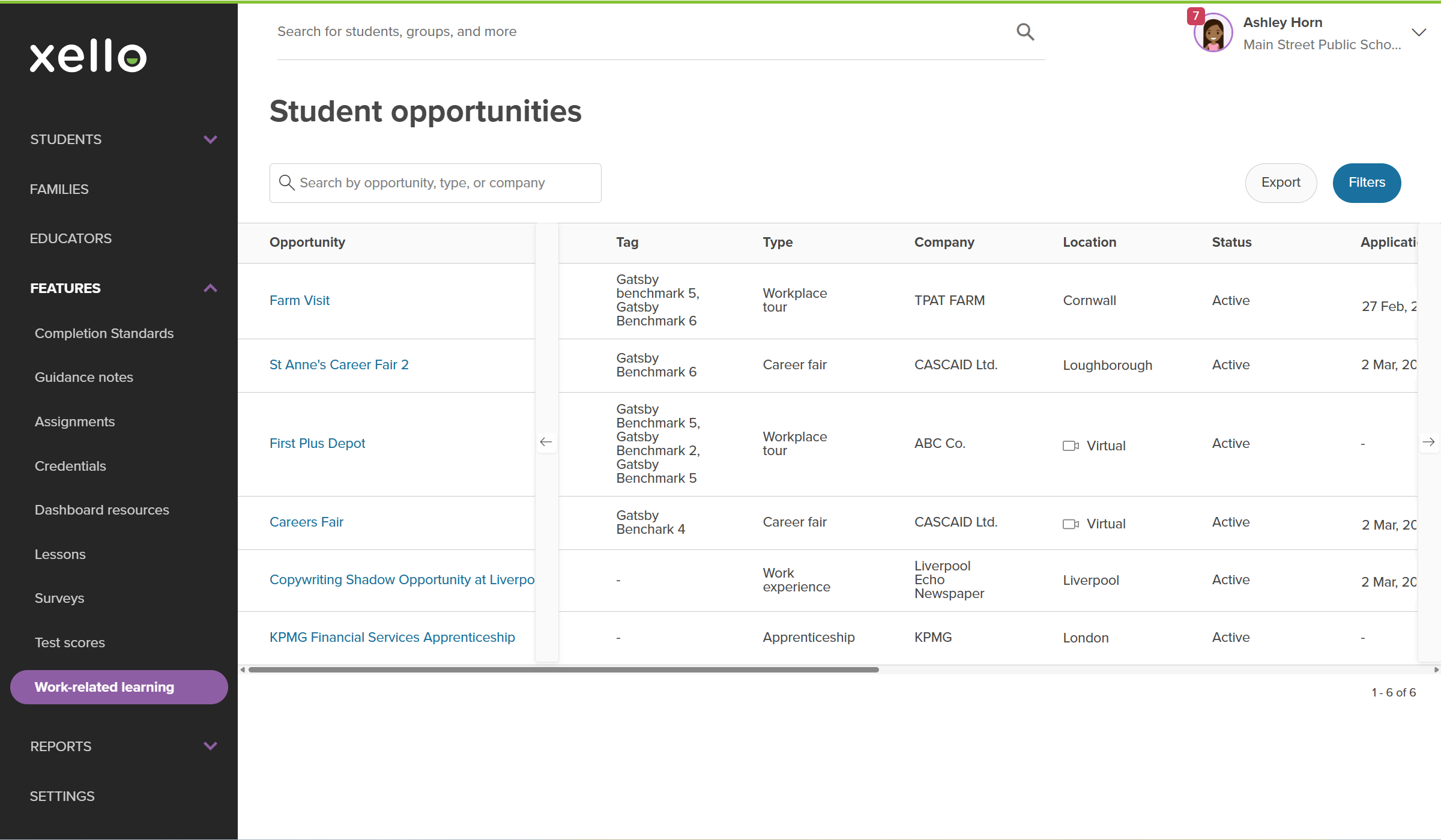This screenshot has width=1441, height=840.
Task: Expand the Students menu chevron
Action: click(x=210, y=139)
